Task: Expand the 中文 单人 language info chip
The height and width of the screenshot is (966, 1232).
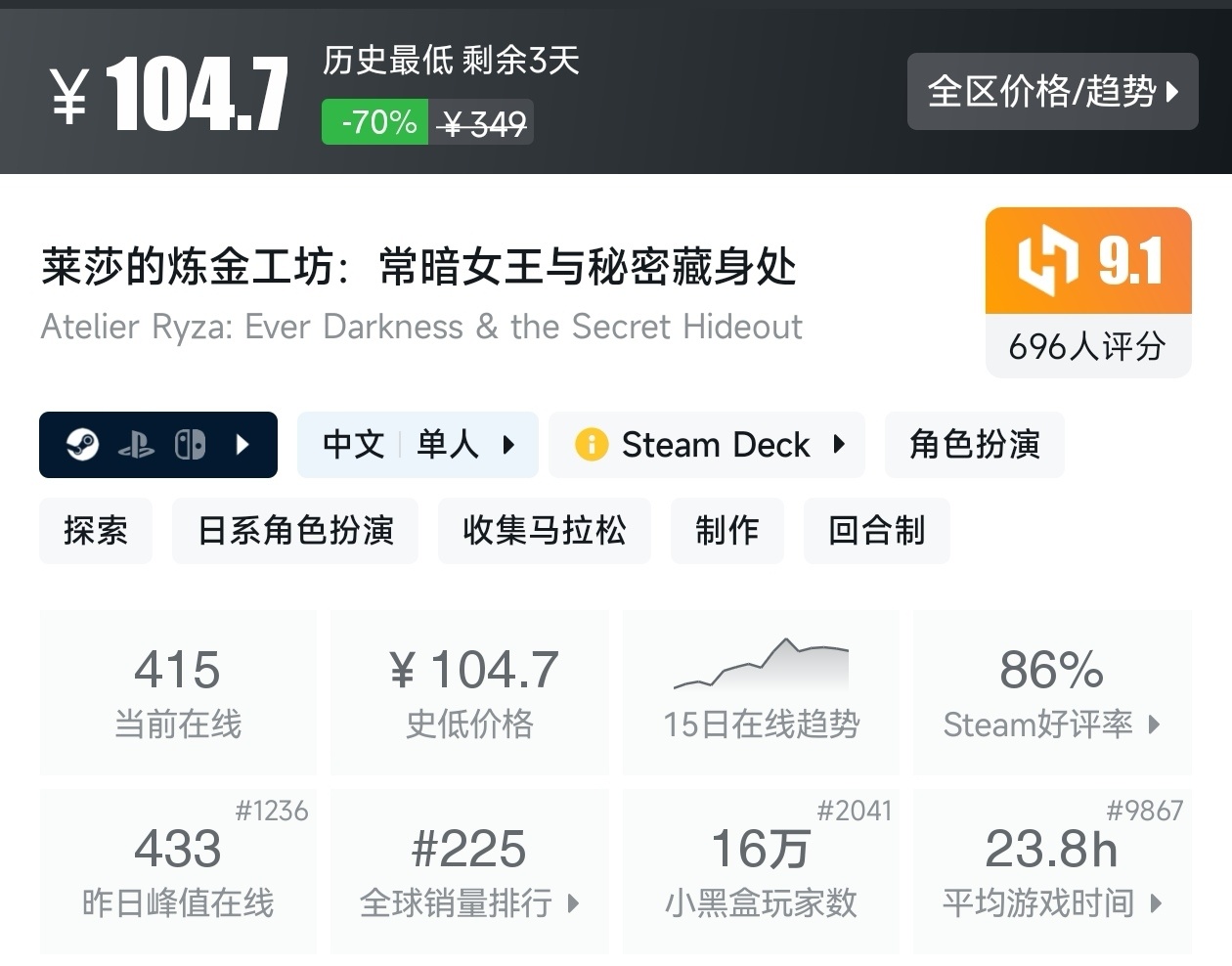Action: pyautogui.click(x=418, y=445)
